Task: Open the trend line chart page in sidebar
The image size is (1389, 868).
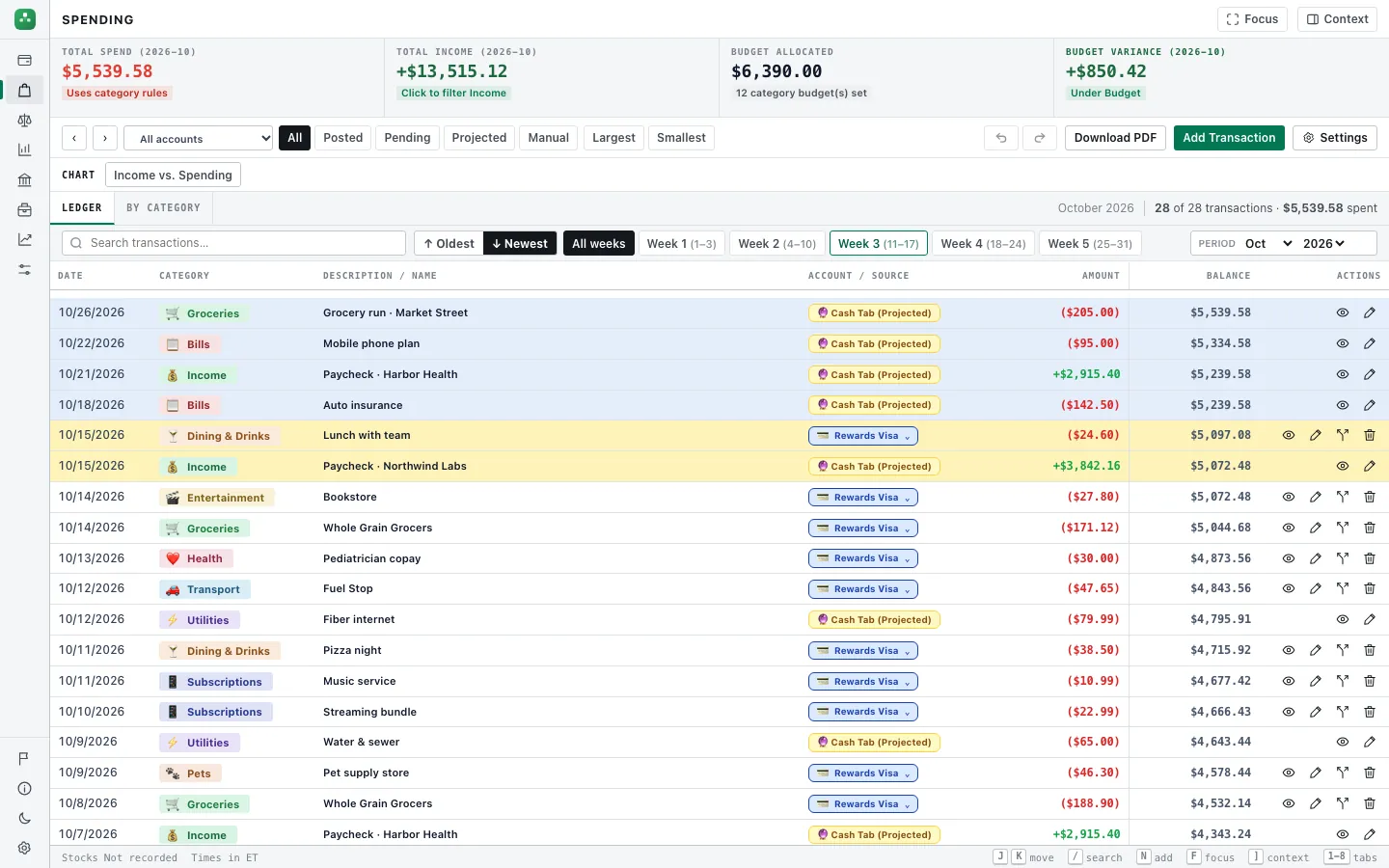Action: 25,239
